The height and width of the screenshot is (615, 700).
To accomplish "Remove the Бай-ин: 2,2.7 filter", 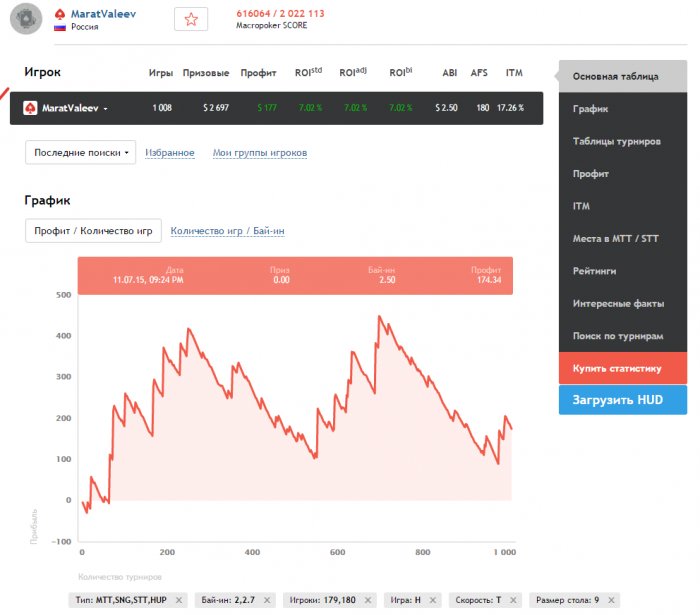I will click(x=267, y=600).
